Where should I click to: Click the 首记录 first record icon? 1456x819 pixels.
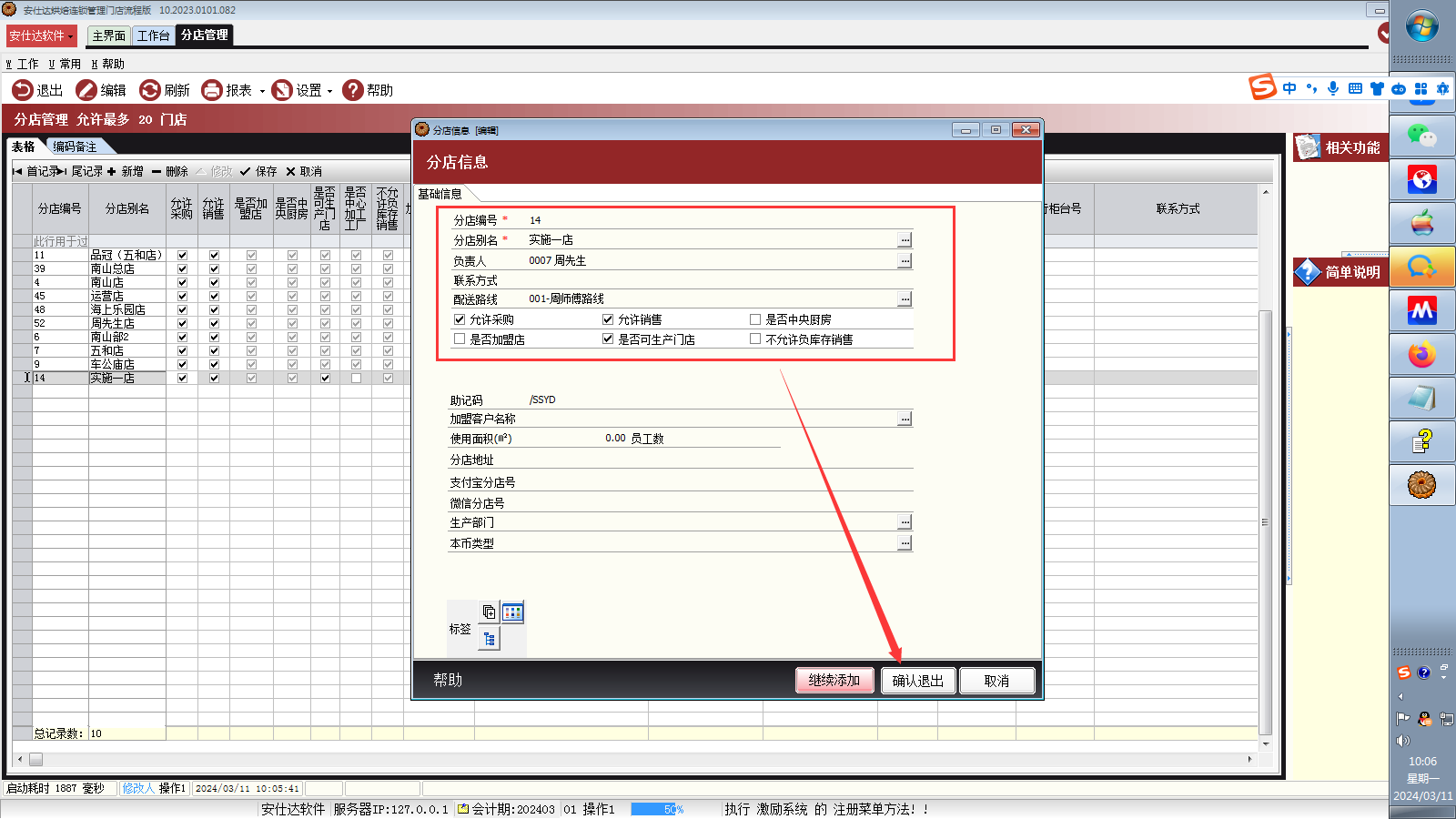coord(17,171)
